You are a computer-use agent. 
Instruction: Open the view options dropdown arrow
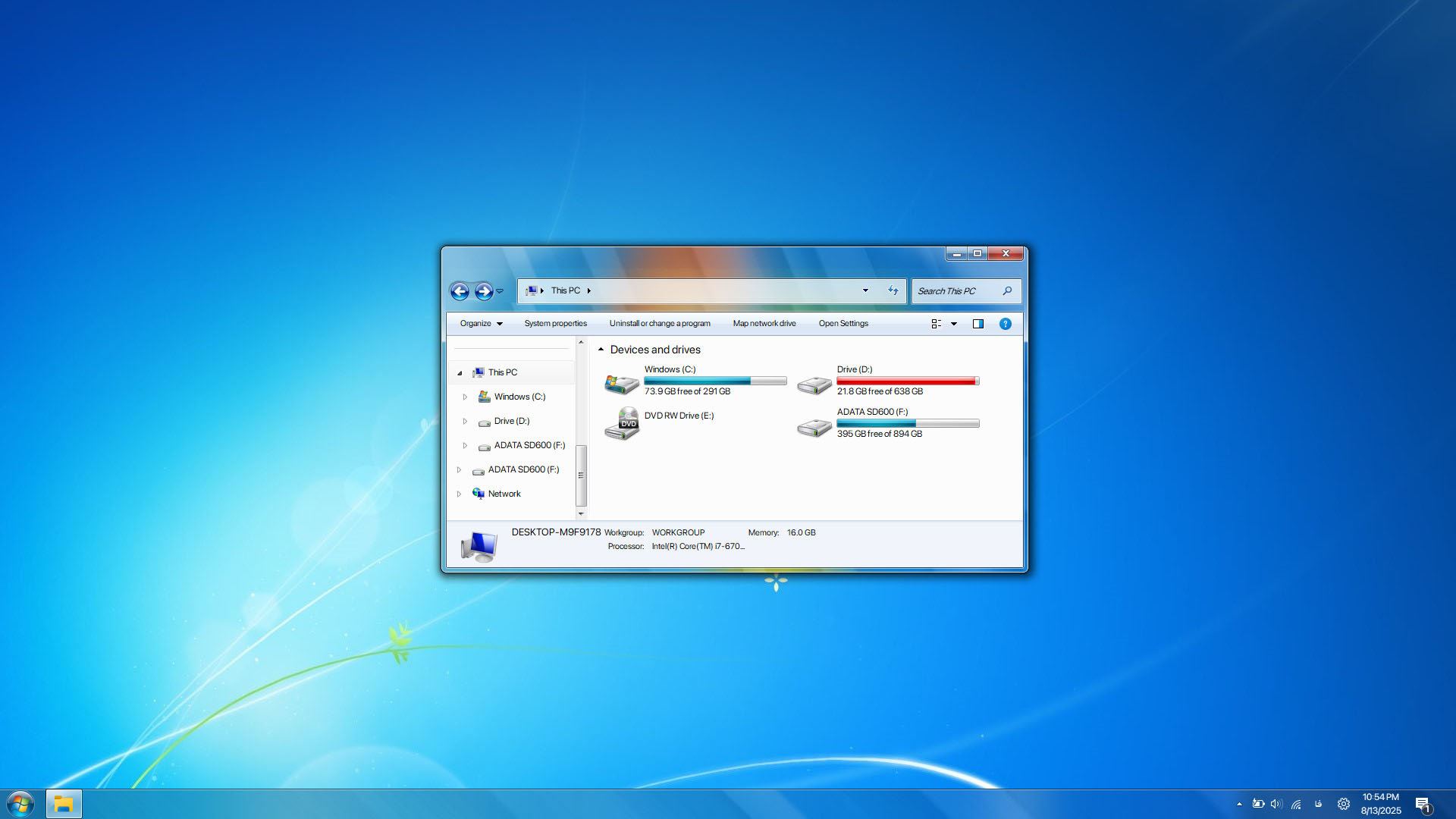pos(954,324)
